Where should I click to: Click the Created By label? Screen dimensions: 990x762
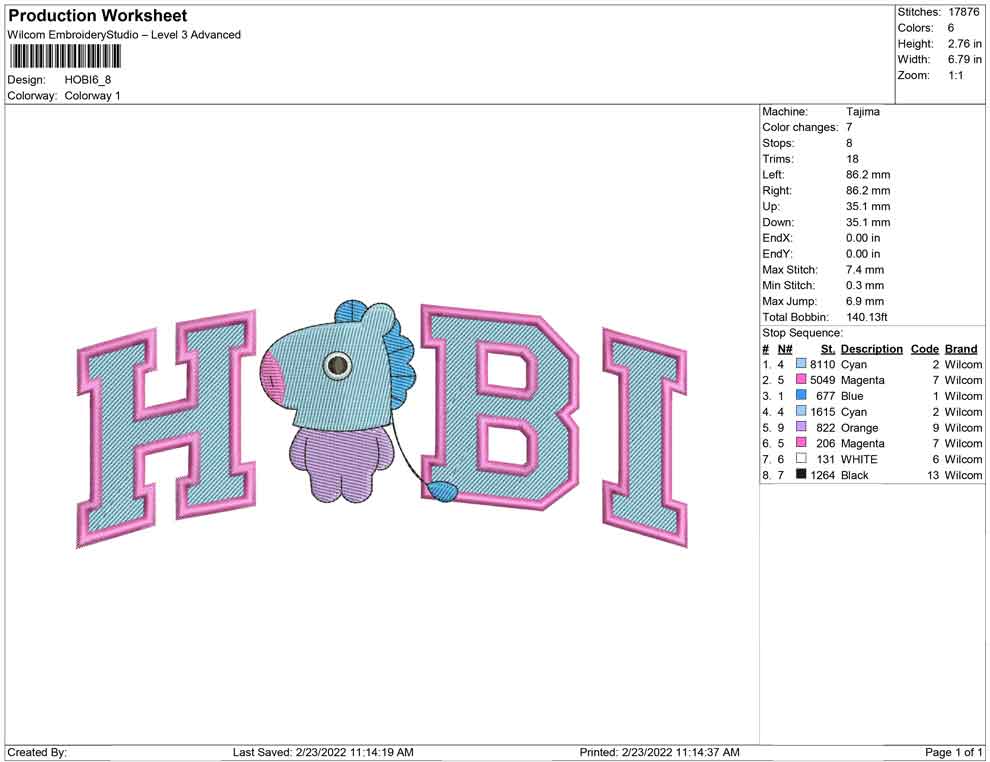[x=37, y=752]
